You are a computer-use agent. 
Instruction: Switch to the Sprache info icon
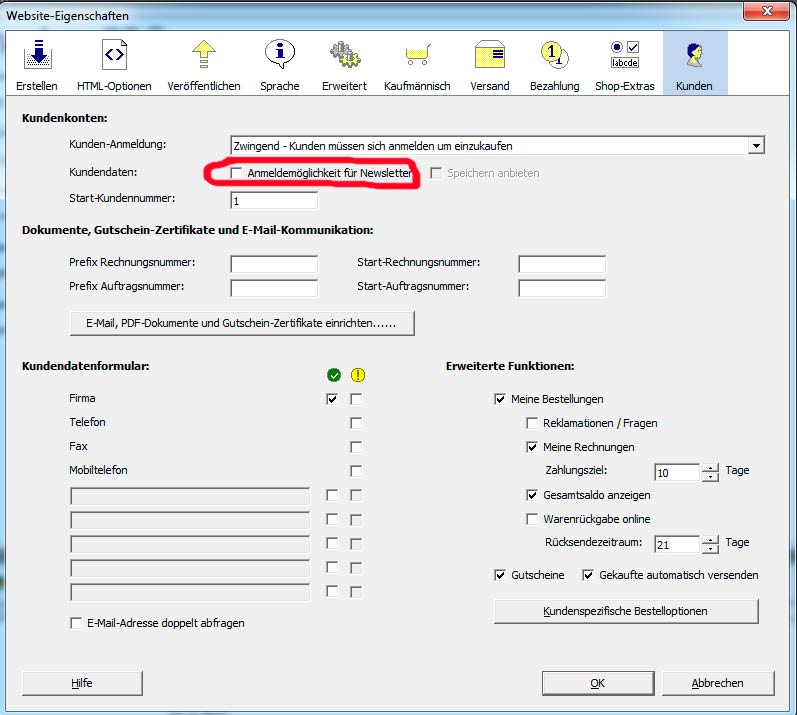[279, 55]
